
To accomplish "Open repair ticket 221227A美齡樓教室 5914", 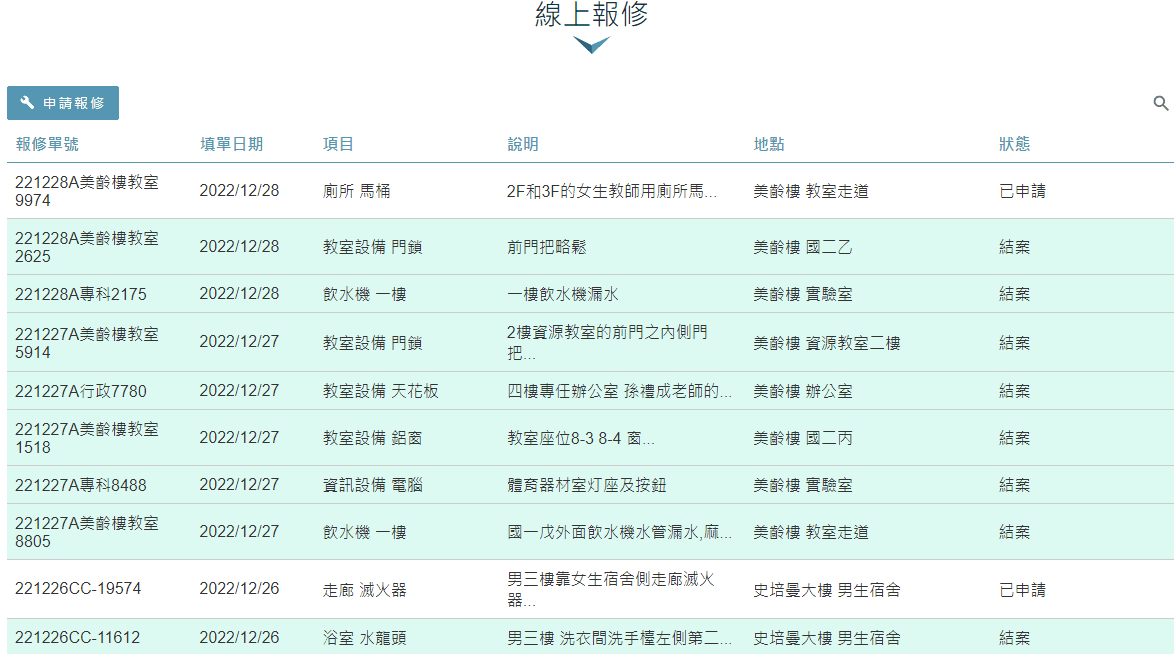I will tap(87, 343).
